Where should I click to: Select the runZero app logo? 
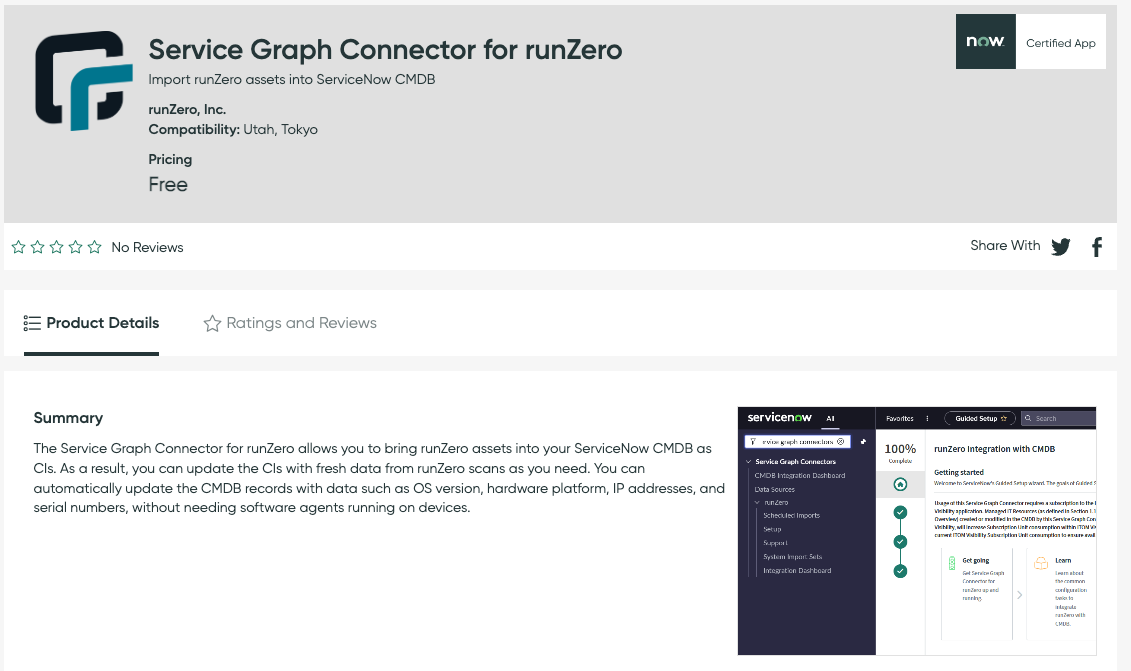tap(82, 80)
